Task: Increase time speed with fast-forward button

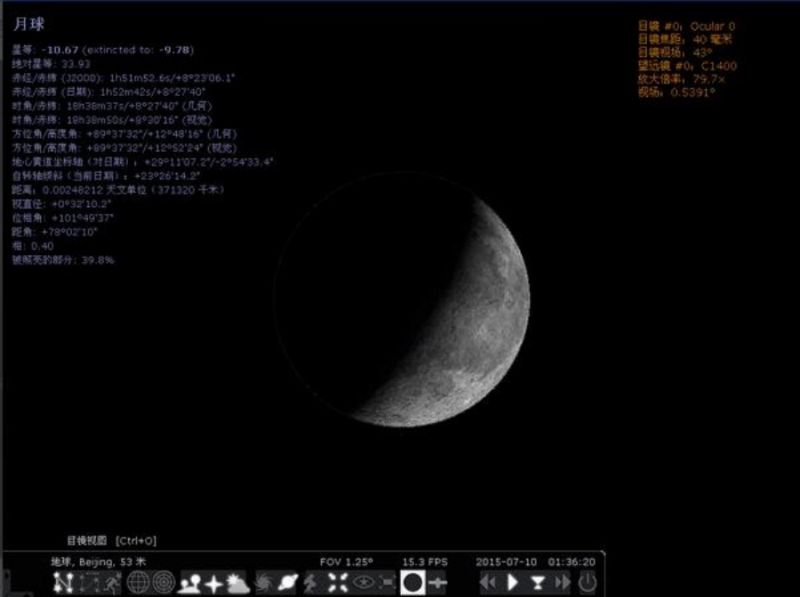Action: (x=563, y=582)
